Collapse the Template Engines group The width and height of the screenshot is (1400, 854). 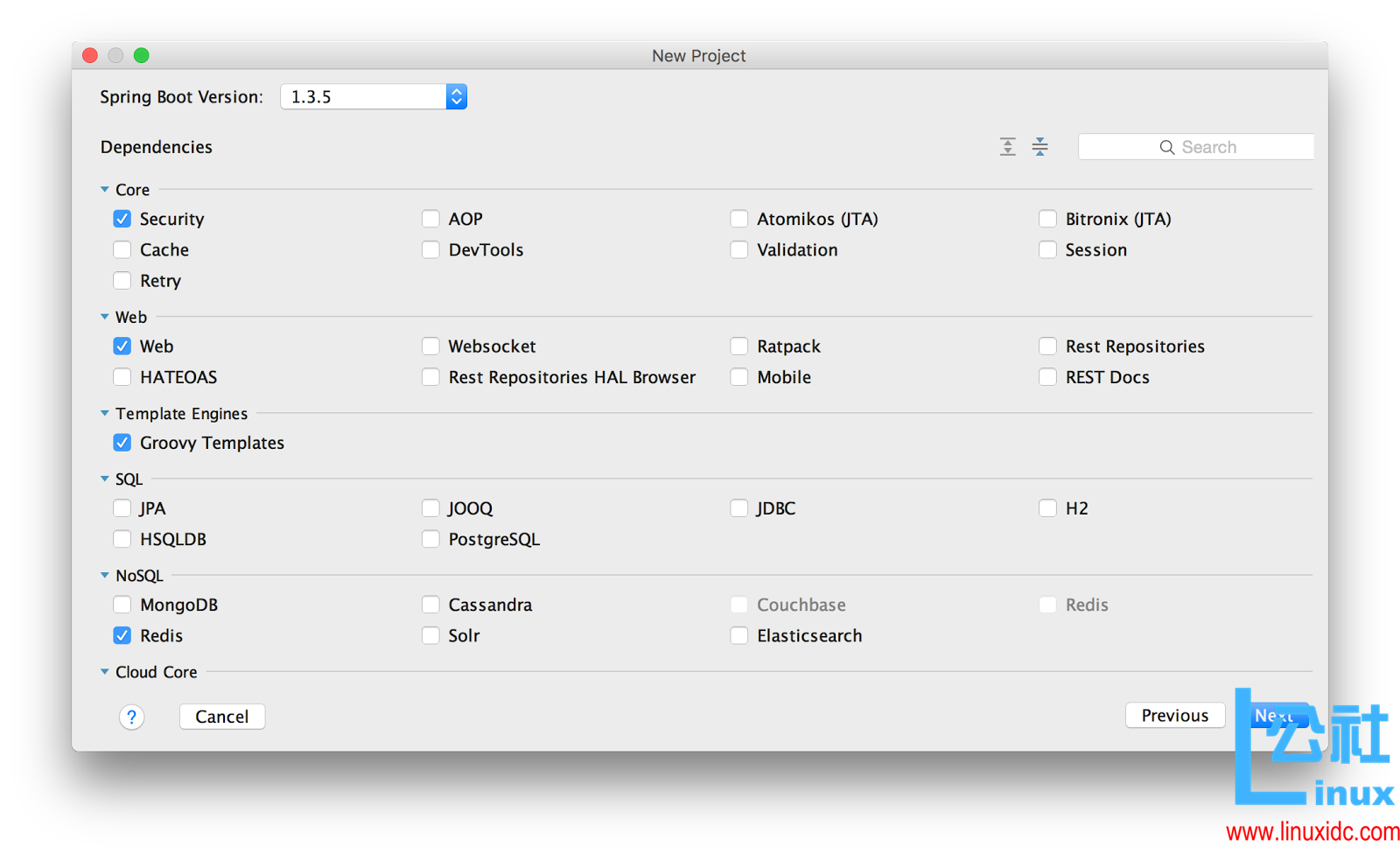click(105, 414)
